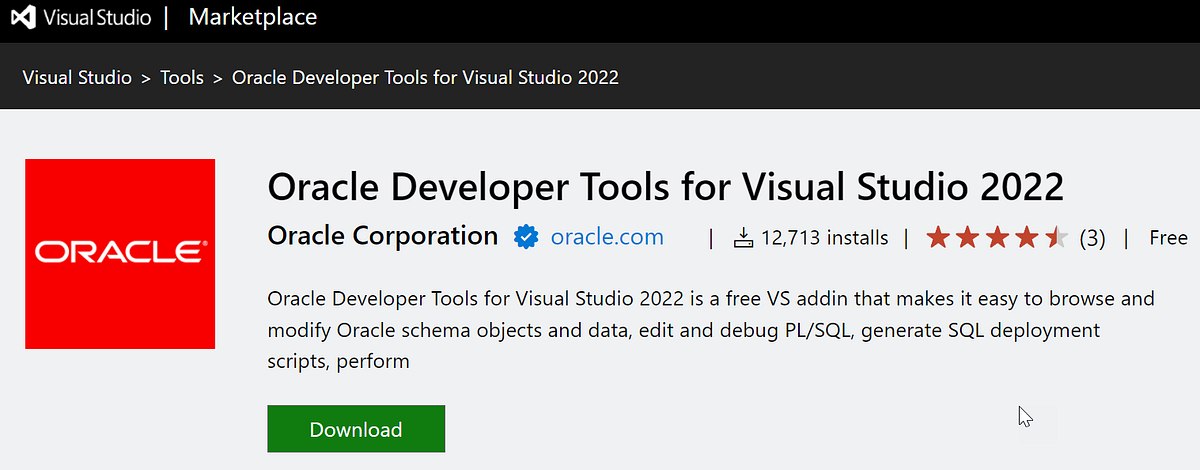The width and height of the screenshot is (1200, 470).
Task: Open the Marketplace home link
Action: click(253, 17)
